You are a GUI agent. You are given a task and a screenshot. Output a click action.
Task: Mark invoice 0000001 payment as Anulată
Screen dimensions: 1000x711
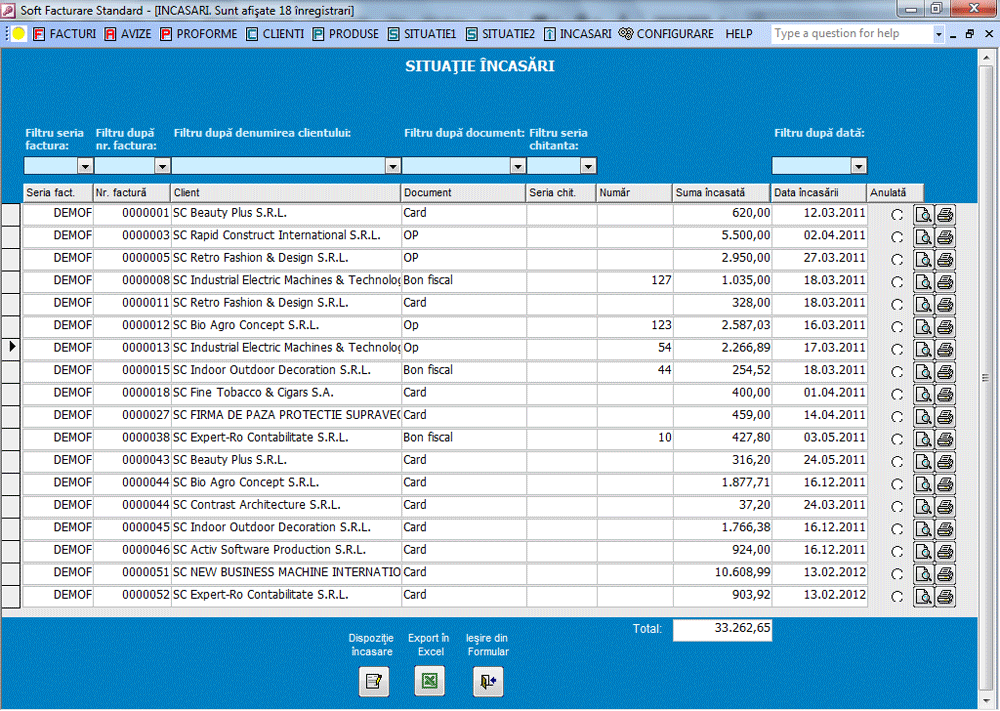(x=897, y=215)
